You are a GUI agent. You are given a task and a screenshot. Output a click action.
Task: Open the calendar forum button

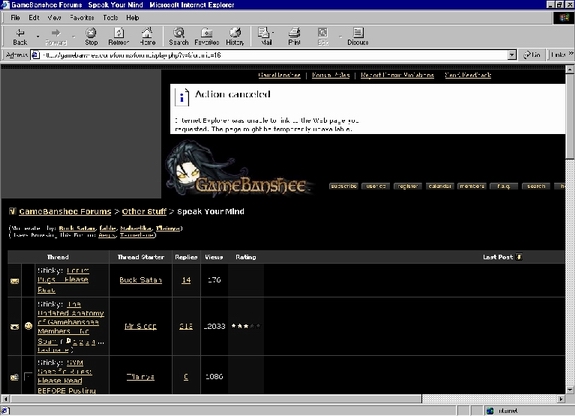(x=440, y=186)
